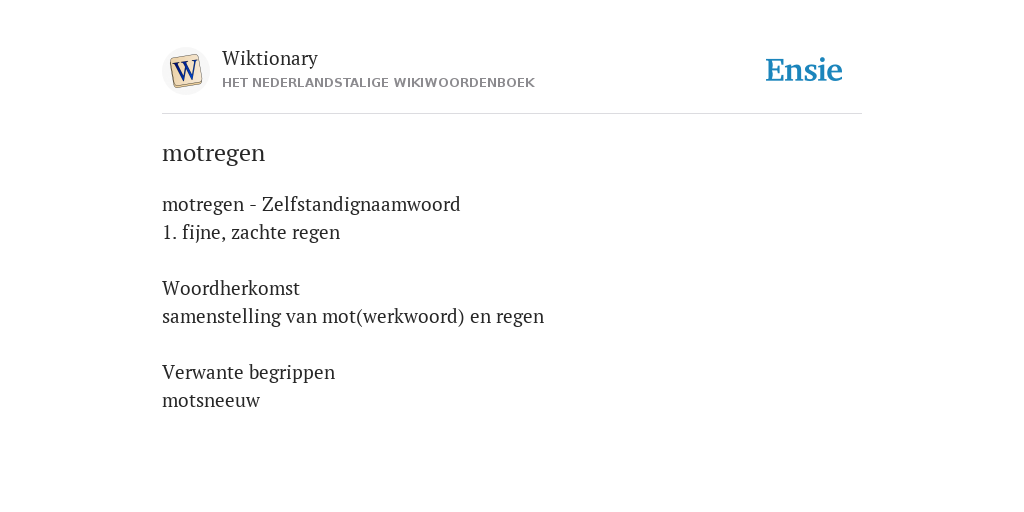This screenshot has width=1024, height=512.
Task: Click the horizontal divider under the header
Action: tap(512, 114)
